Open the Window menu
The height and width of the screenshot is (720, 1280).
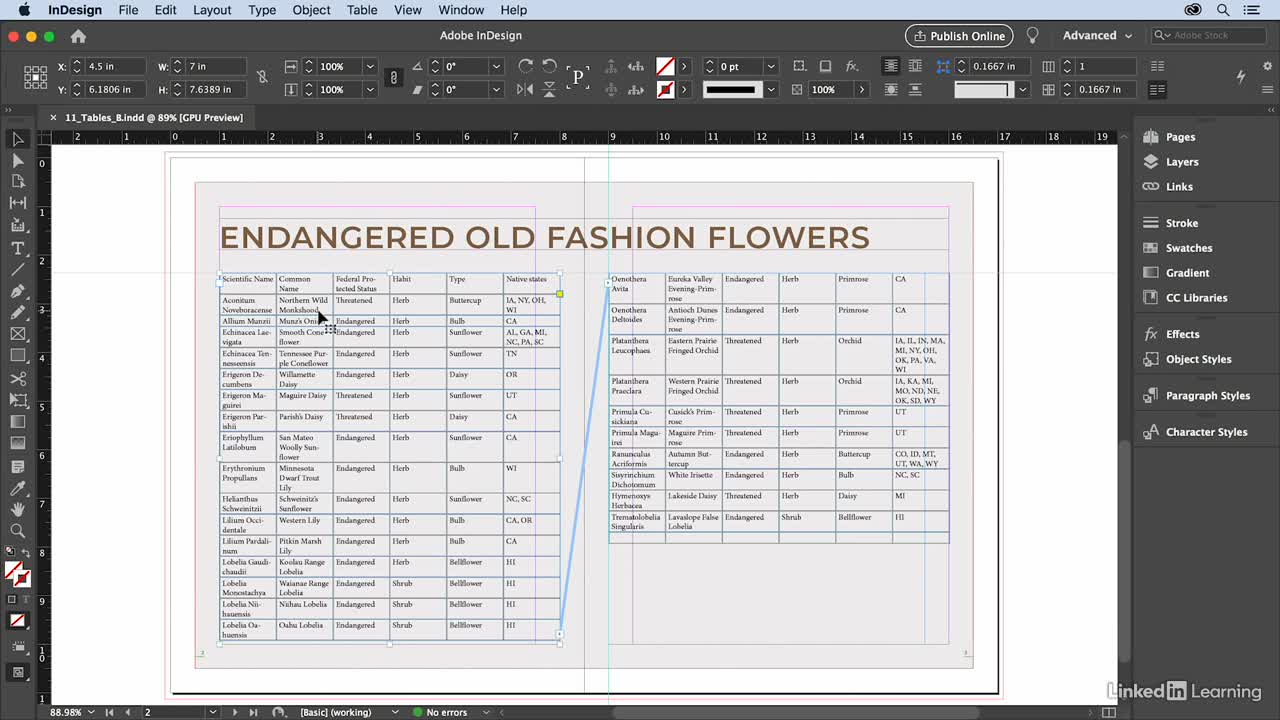(x=461, y=10)
